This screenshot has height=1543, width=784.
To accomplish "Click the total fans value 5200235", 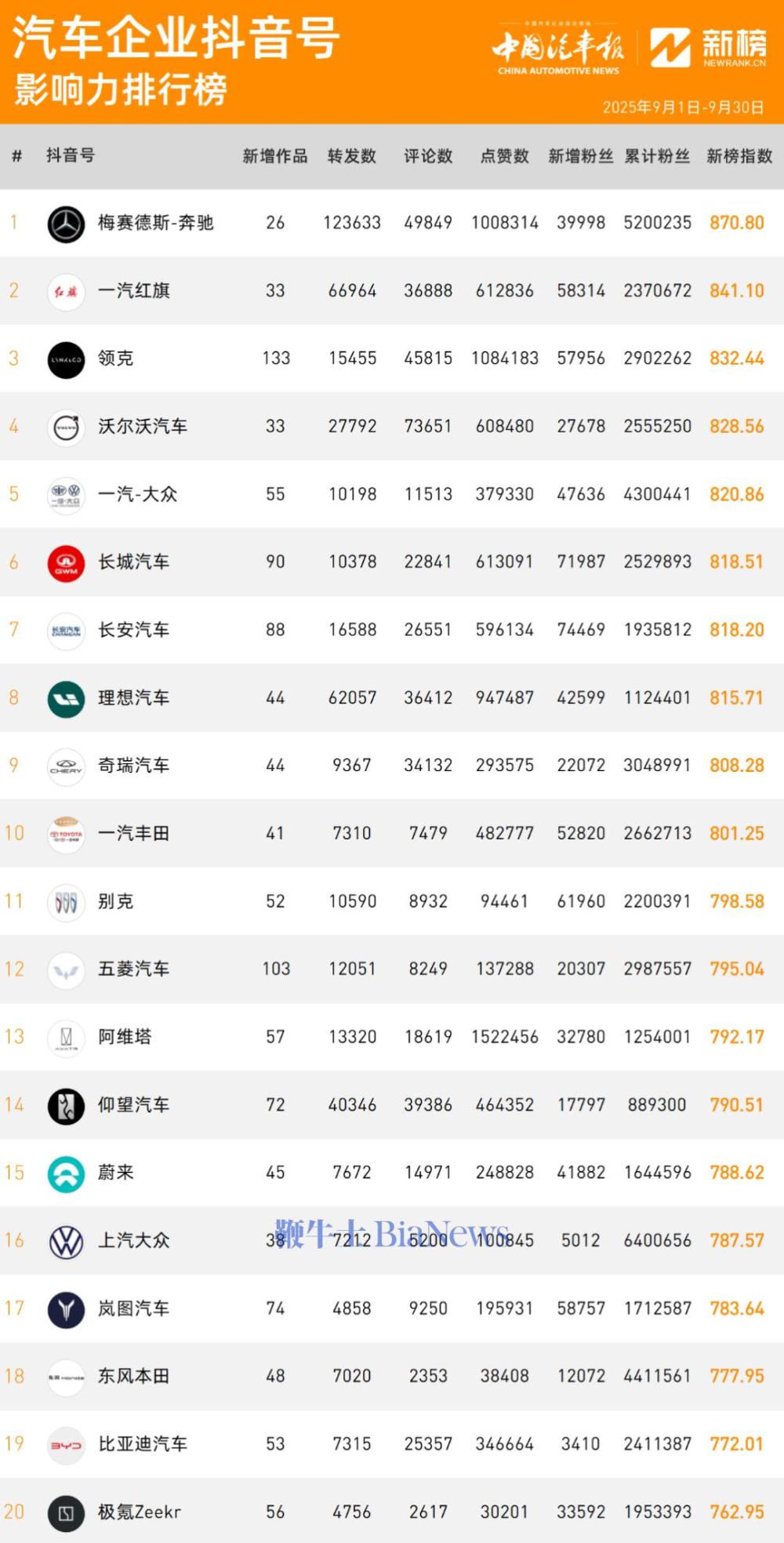I will pos(658,223).
